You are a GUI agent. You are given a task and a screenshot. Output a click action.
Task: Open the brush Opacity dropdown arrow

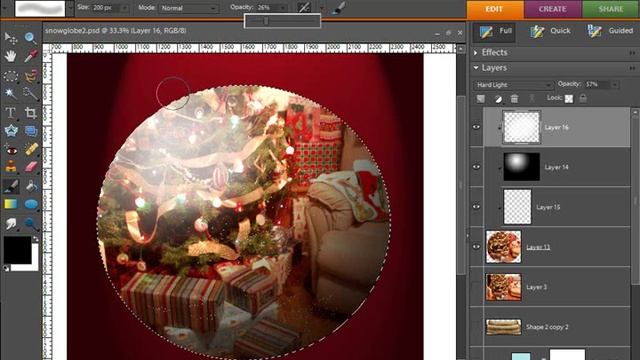283,8
